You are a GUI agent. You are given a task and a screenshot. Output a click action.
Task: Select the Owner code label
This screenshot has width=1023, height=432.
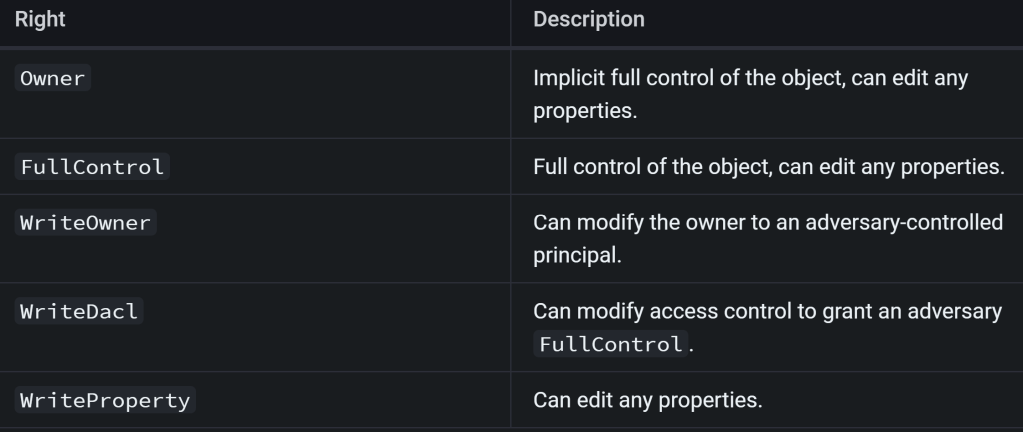[53, 79]
